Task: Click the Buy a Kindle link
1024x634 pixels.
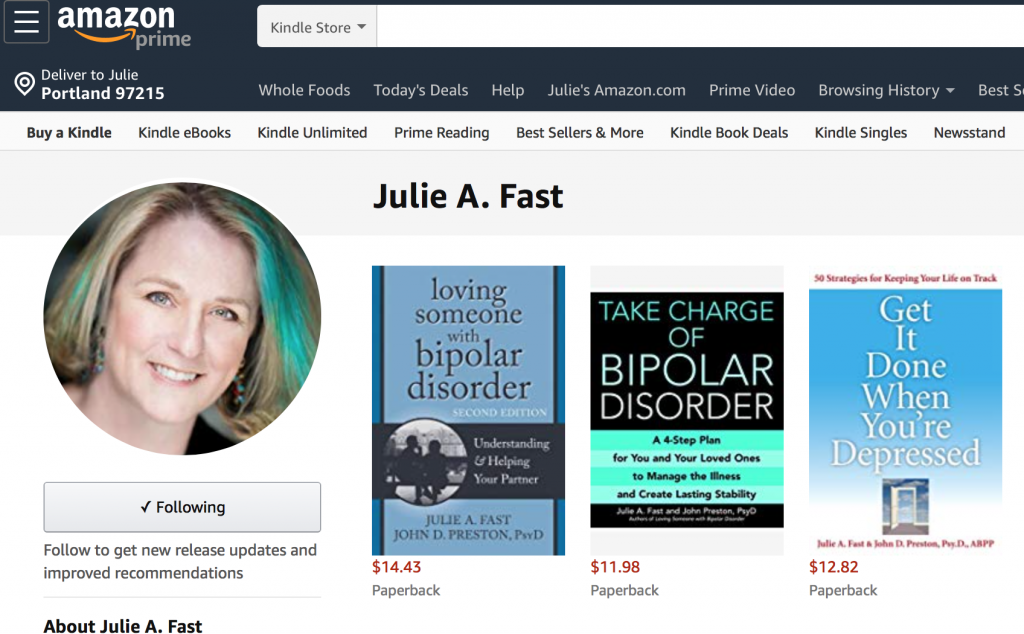Action: (x=69, y=133)
